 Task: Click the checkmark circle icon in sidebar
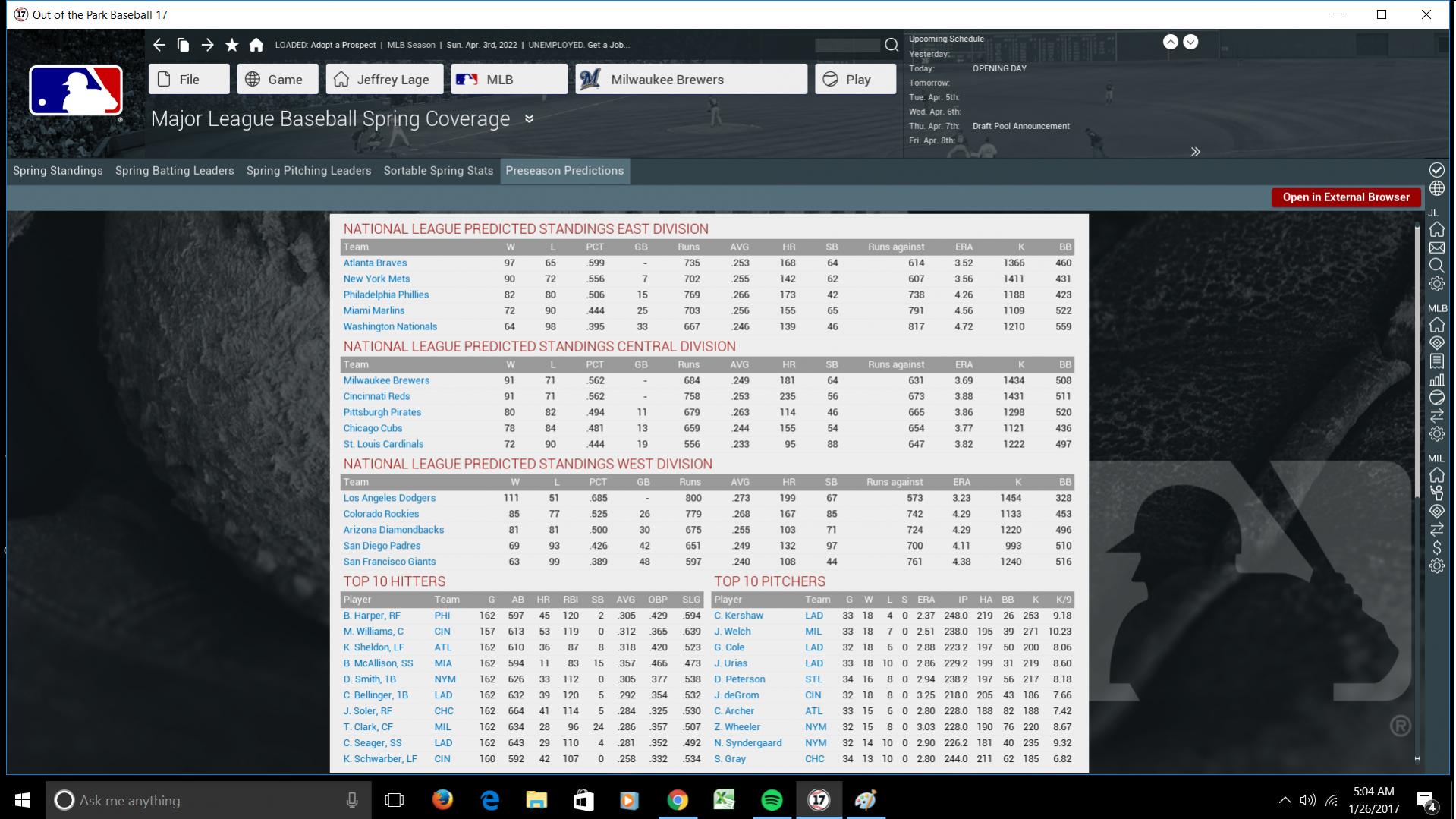pos(1436,170)
